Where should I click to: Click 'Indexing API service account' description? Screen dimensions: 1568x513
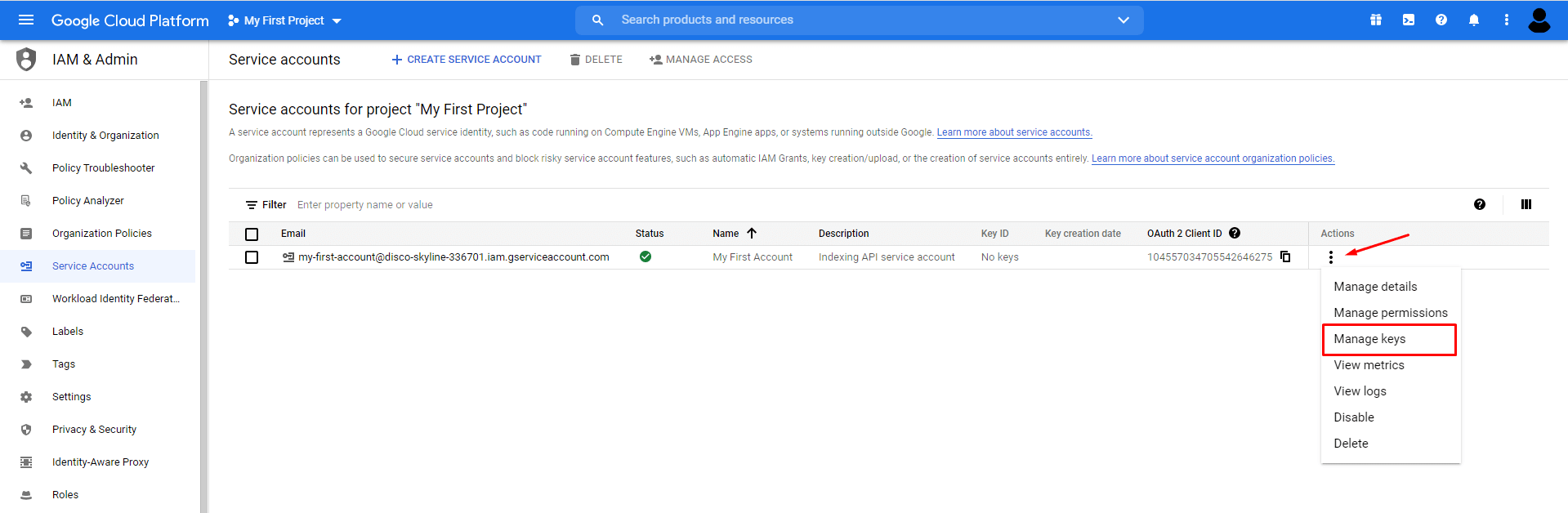[x=887, y=257]
